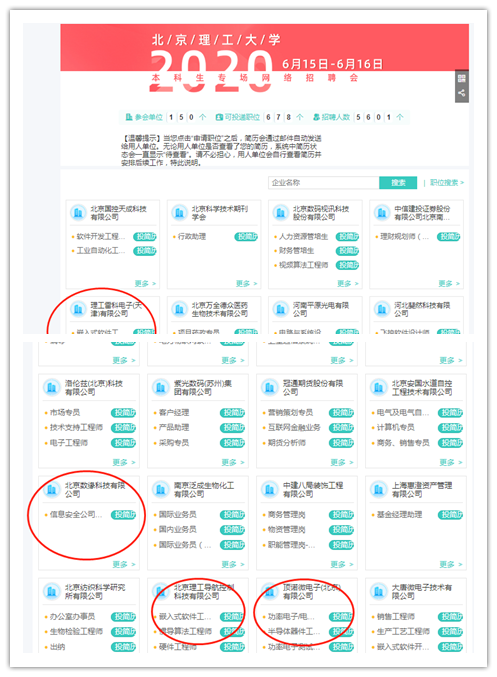Expand 更多 under 紫光数码(苏州)集团有限公司
Screen dimensions: 497x677
point(233,462)
